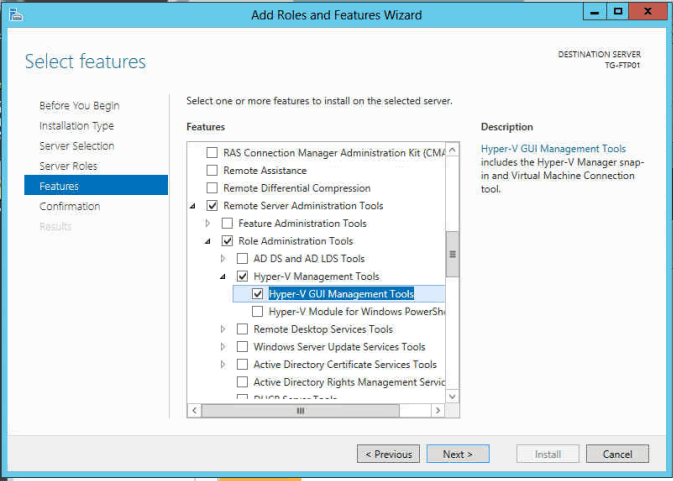The image size is (673, 481).
Task: Collapse Role Administration Tools node
Action: click(208, 241)
